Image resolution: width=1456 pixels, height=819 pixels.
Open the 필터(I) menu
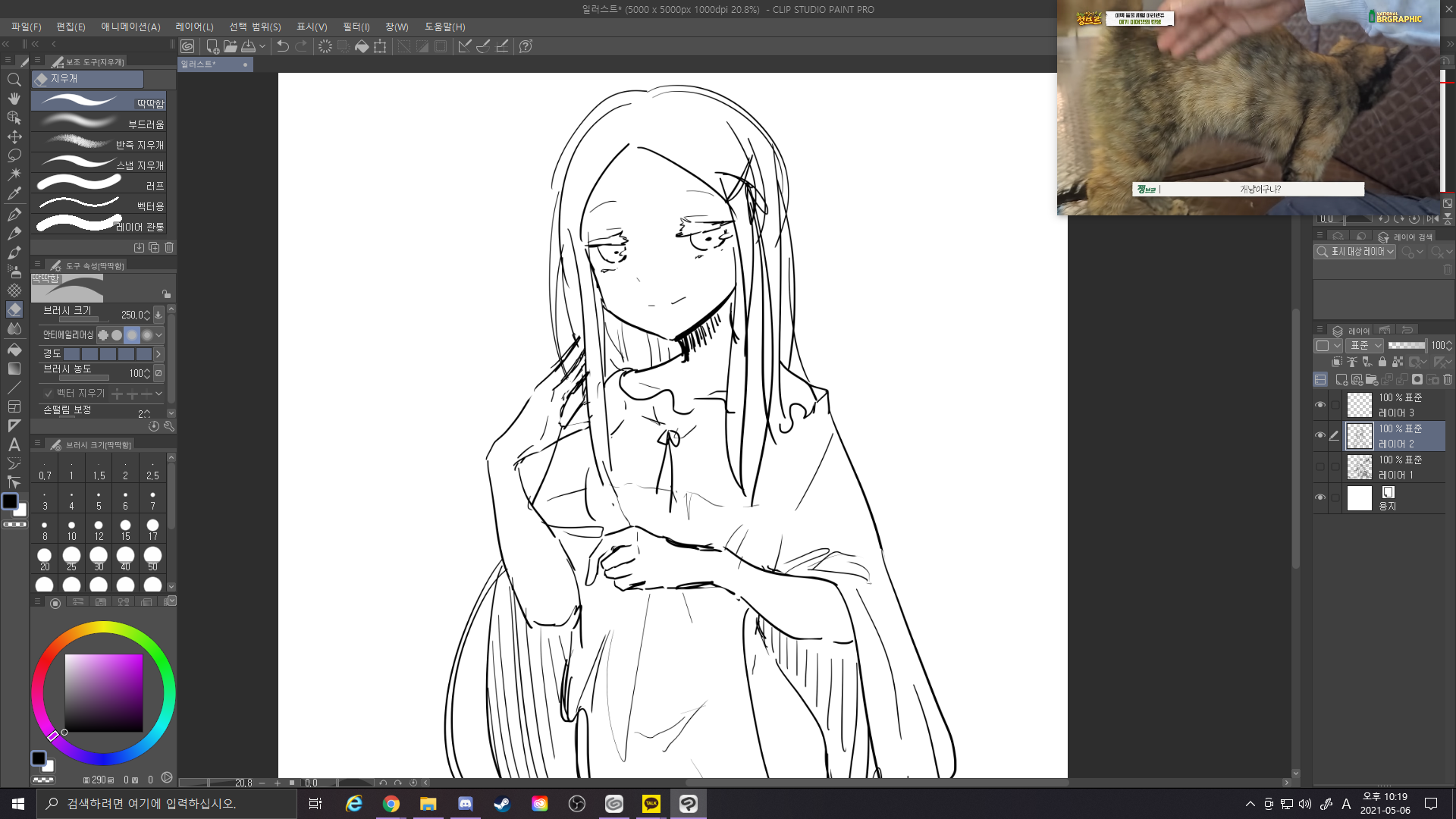(x=356, y=27)
